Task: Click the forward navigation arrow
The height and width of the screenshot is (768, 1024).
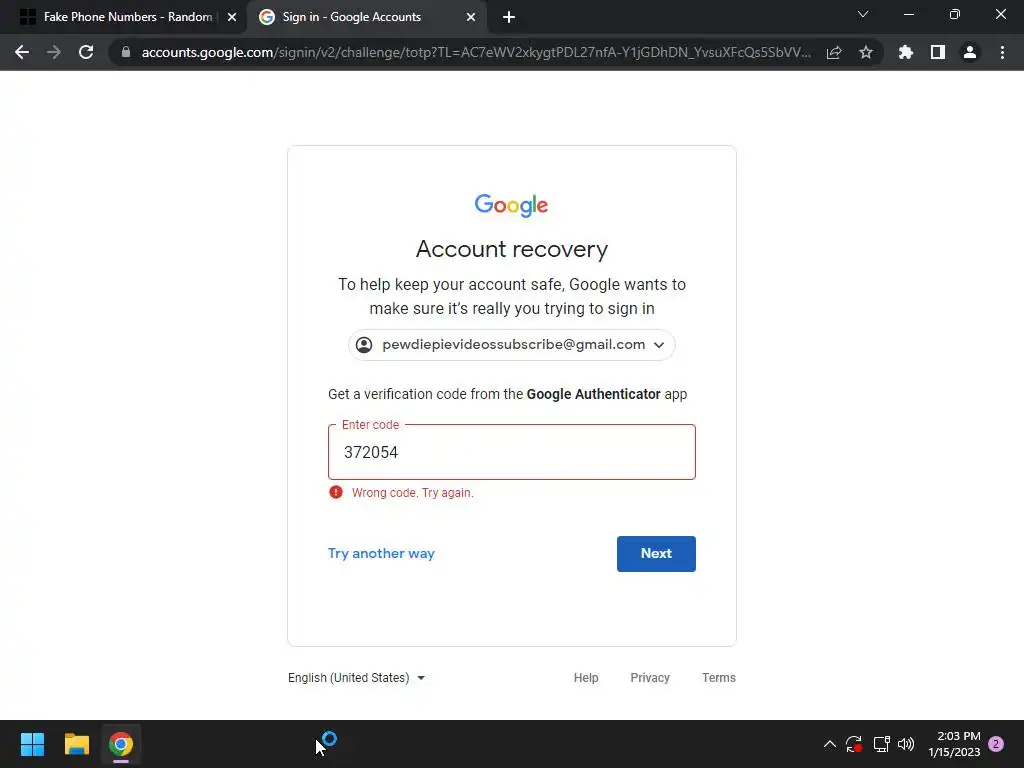Action: pyautogui.click(x=54, y=52)
